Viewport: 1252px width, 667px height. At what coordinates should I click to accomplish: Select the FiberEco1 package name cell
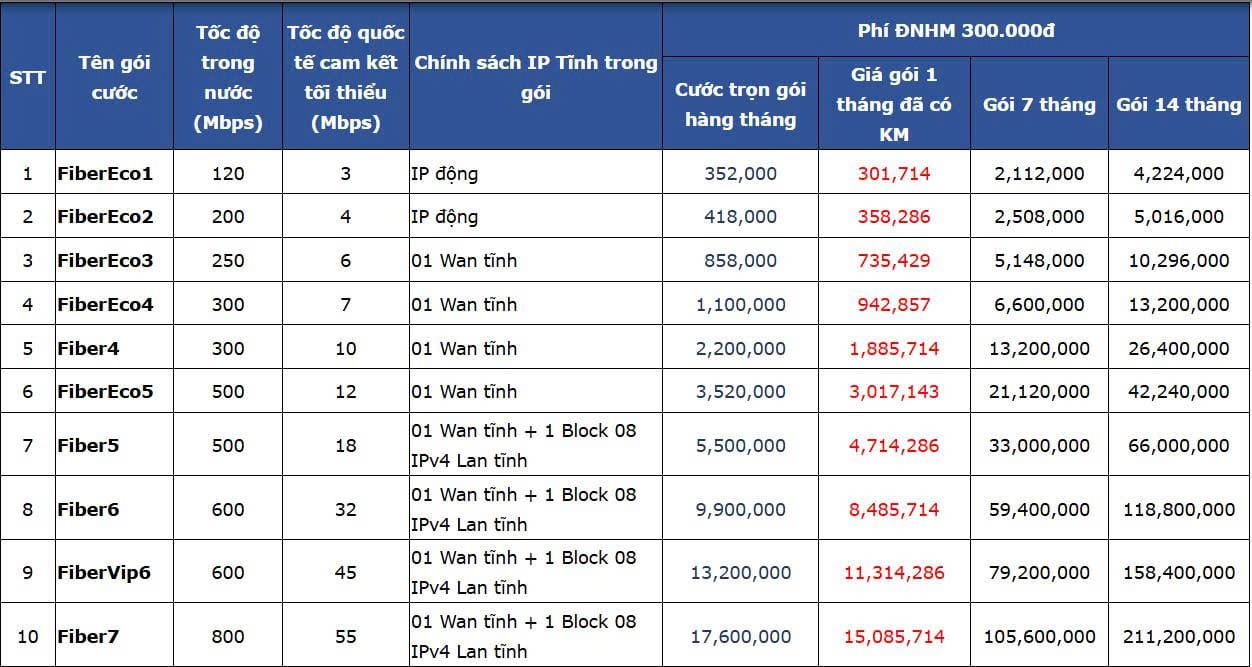pyautogui.click(x=114, y=173)
